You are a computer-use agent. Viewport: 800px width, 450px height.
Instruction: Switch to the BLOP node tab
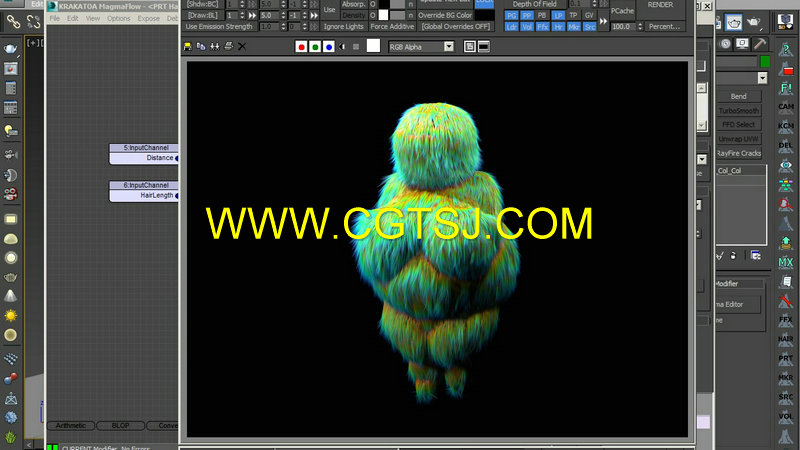(x=120, y=426)
